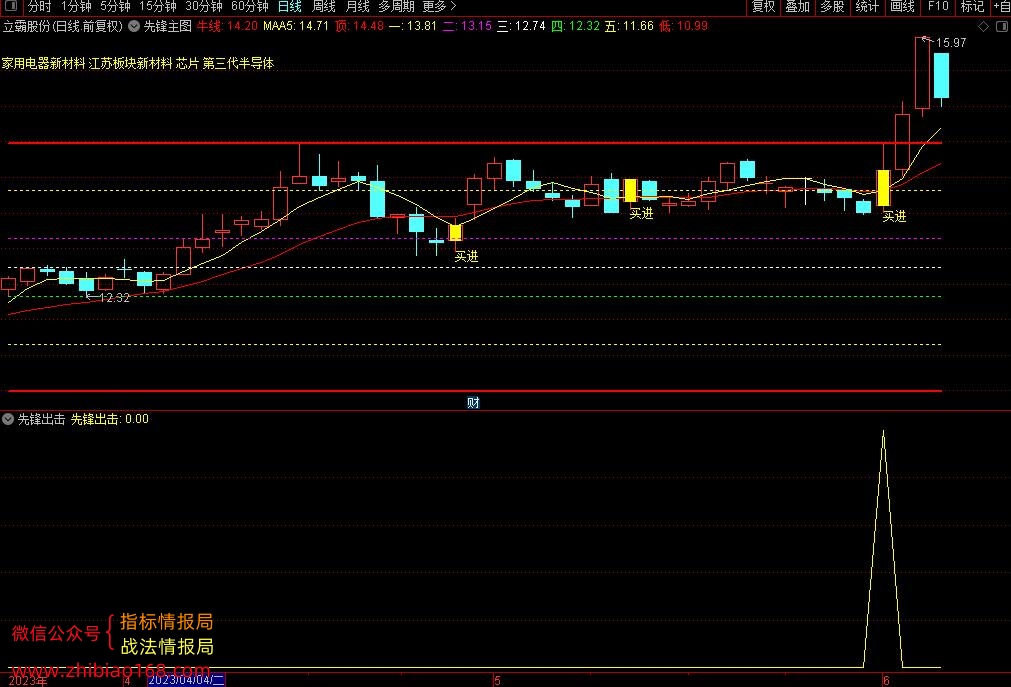Click the yellow spike peak in 先锋出击 panel

883,434
